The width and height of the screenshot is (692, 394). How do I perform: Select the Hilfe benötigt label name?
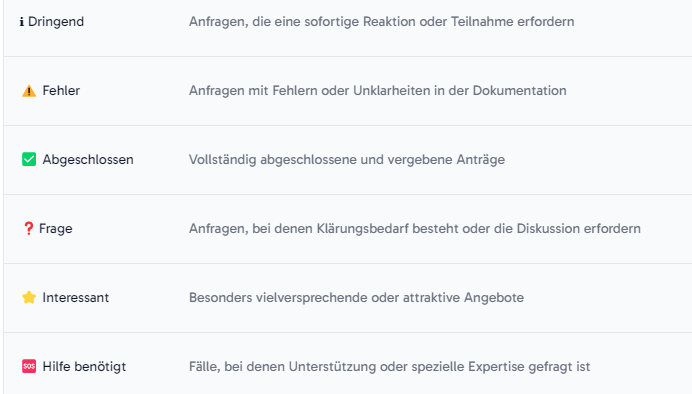84,366
